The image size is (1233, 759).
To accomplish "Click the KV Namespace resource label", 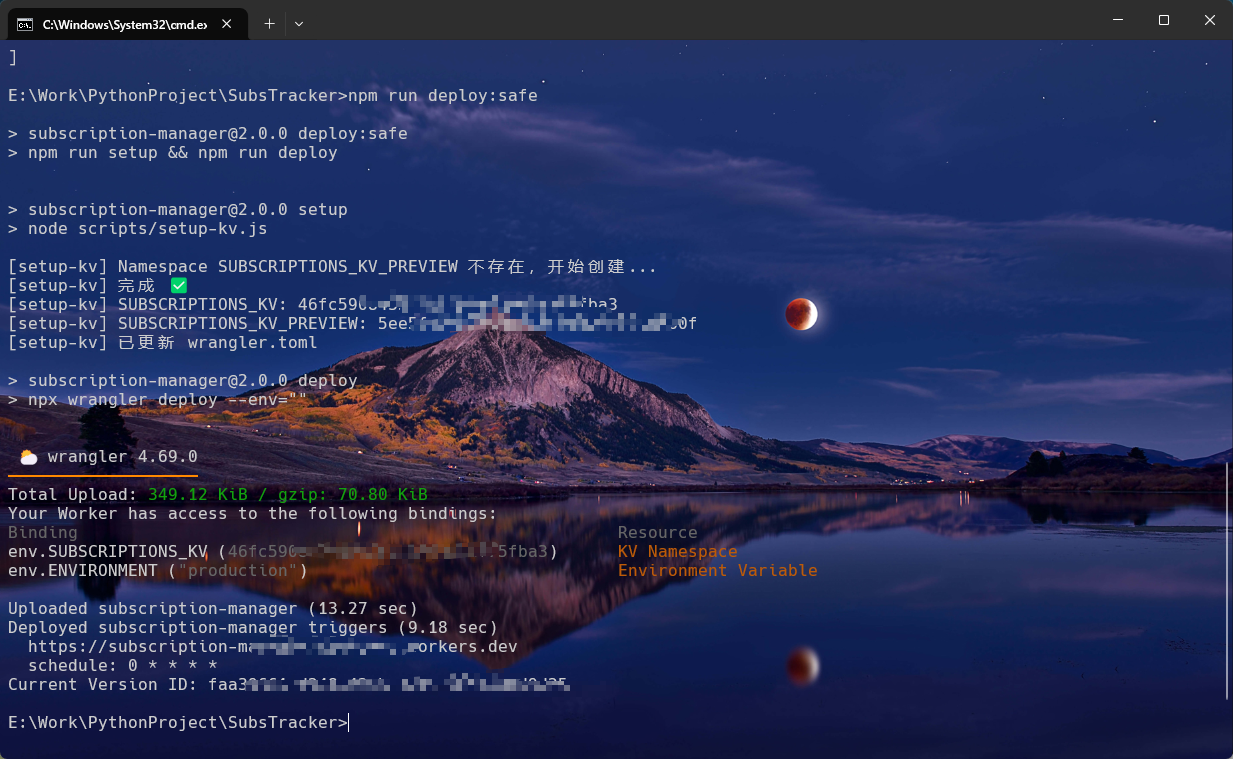I will click(677, 551).
